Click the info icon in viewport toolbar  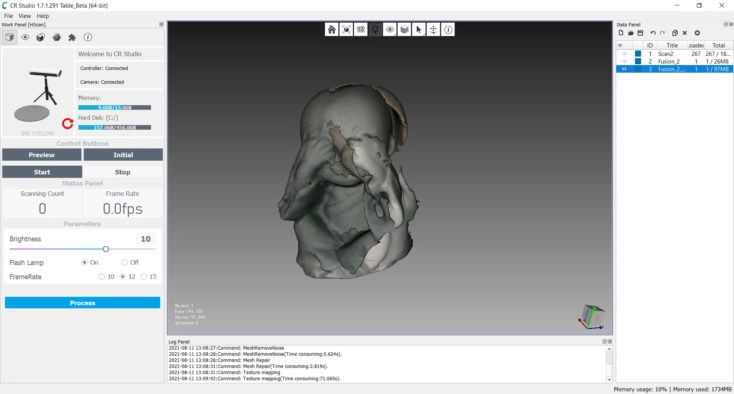(x=448, y=29)
